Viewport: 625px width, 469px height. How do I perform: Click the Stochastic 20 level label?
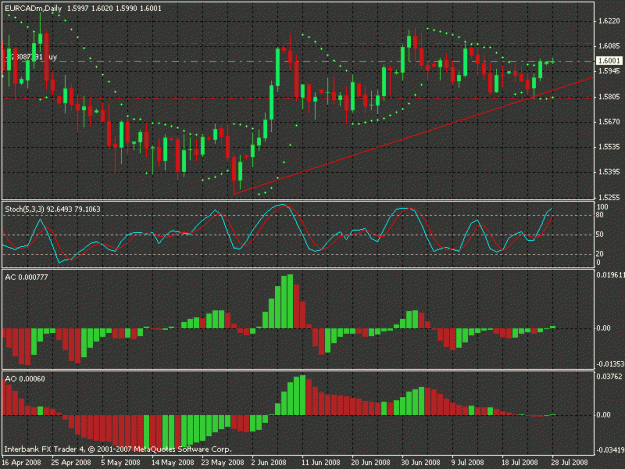tap(599, 254)
